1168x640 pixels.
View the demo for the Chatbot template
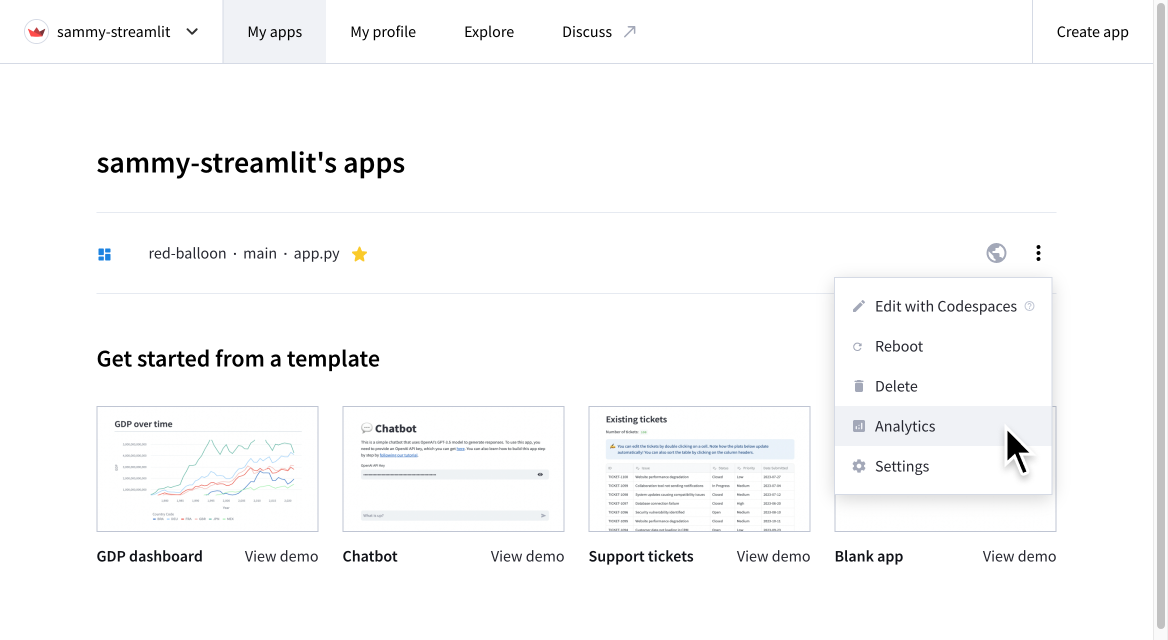(x=527, y=556)
